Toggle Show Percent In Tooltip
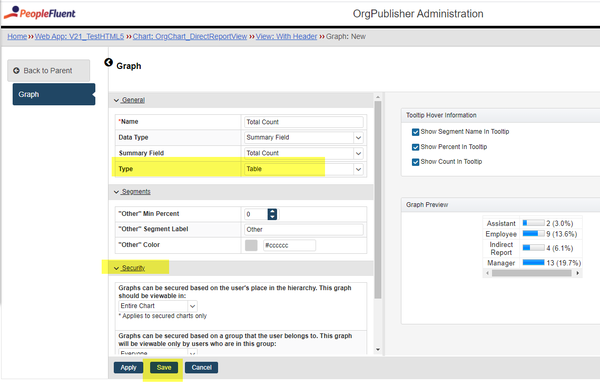Image resolution: width=600 pixels, height=386 pixels. (415, 147)
